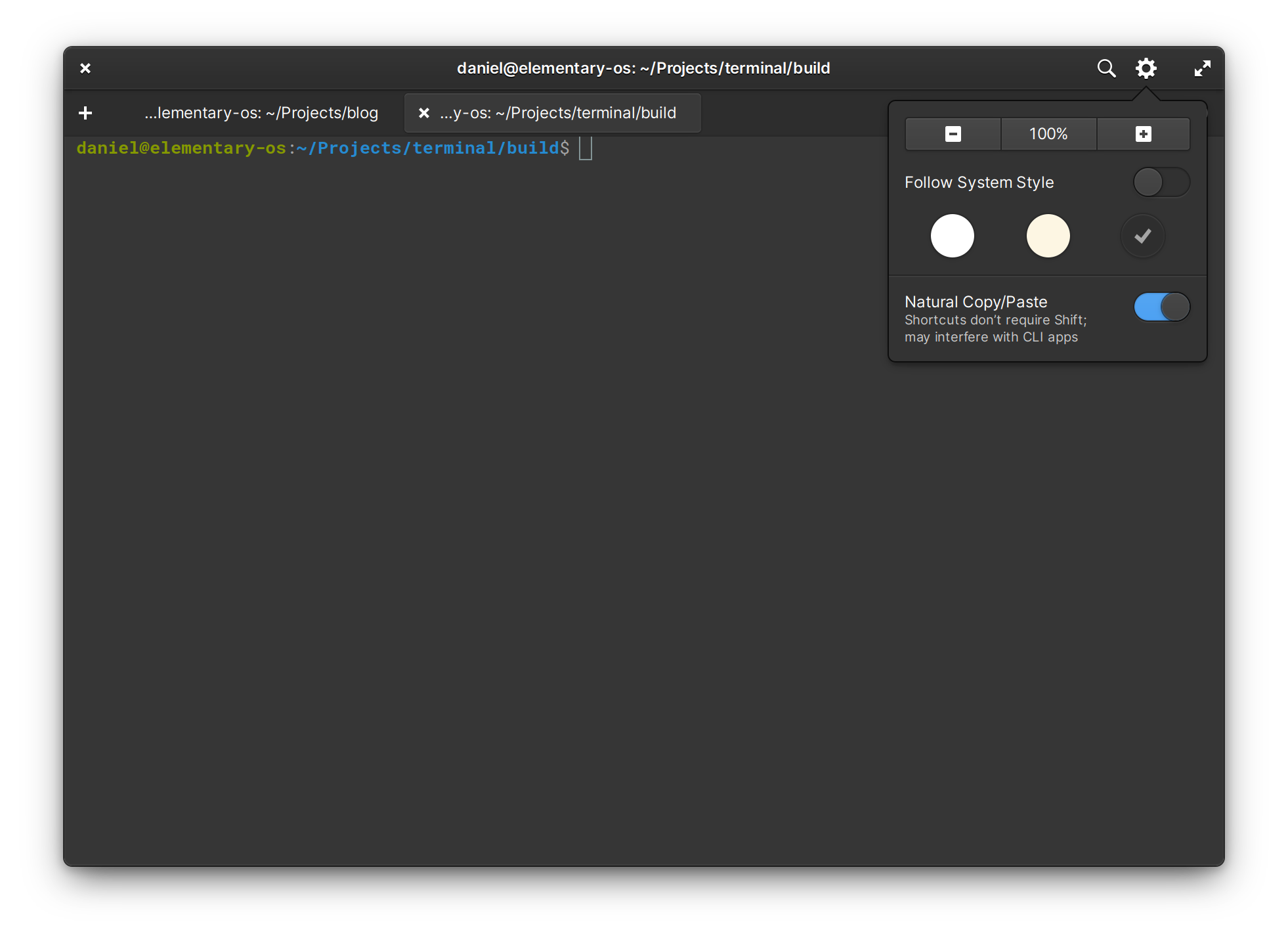Click the terminal prompt cursor
This screenshot has height=947, width=1288.
point(586,148)
